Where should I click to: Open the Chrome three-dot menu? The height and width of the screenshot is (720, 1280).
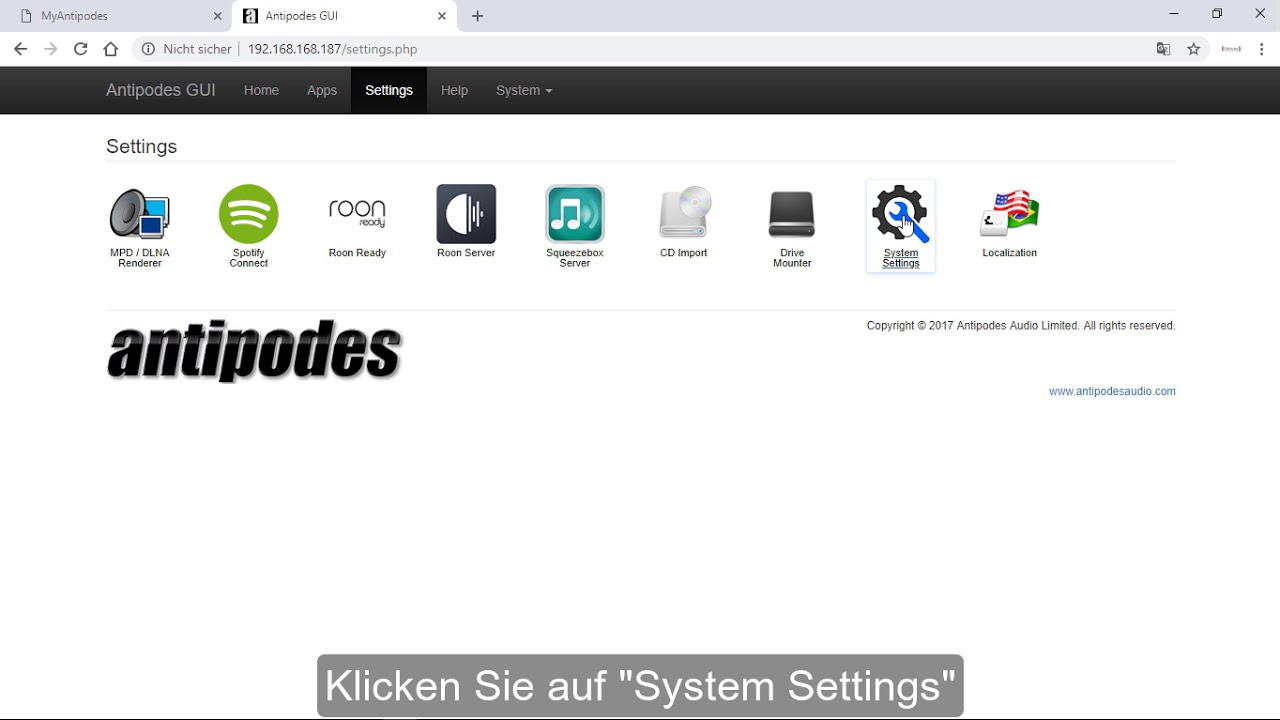click(x=1263, y=49)
